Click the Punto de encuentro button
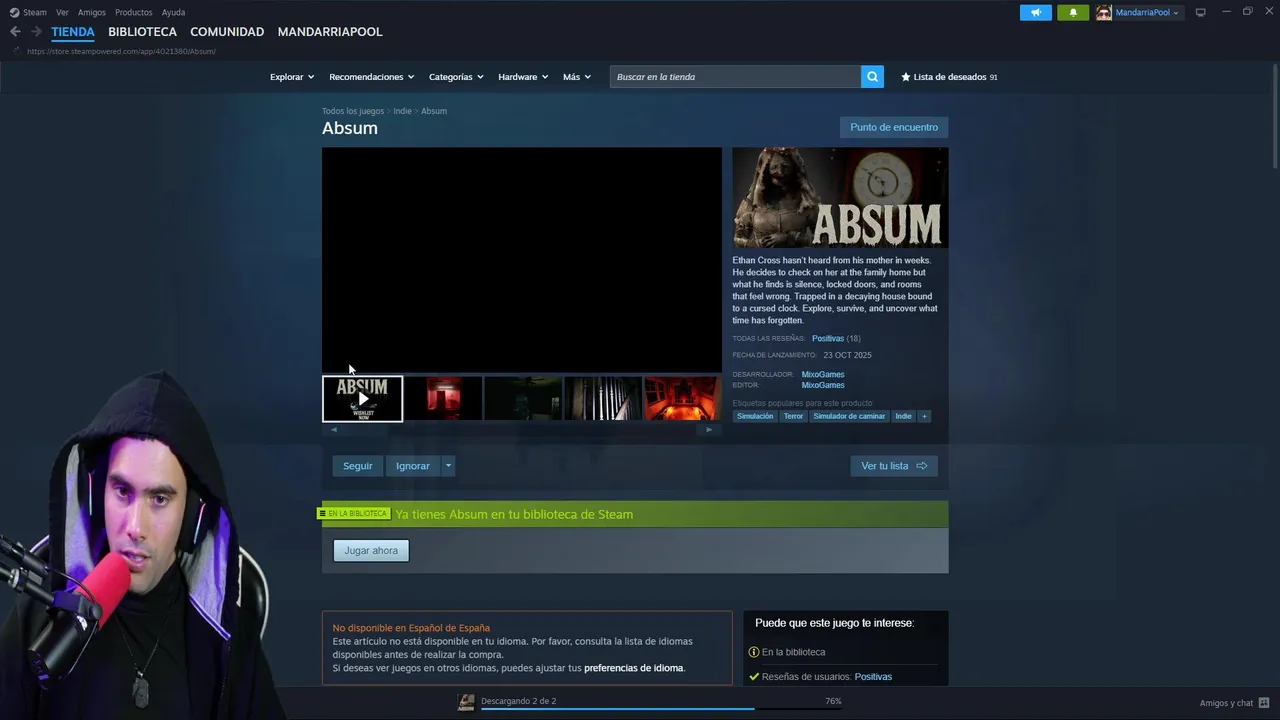1280x720 pixels. tap(894, 127)
